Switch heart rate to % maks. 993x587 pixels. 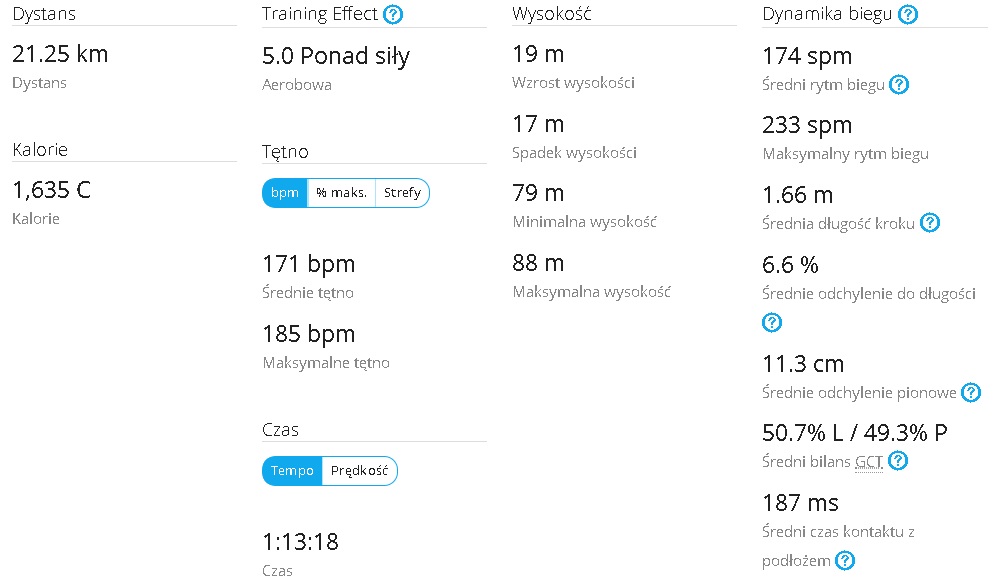point(341,193)
